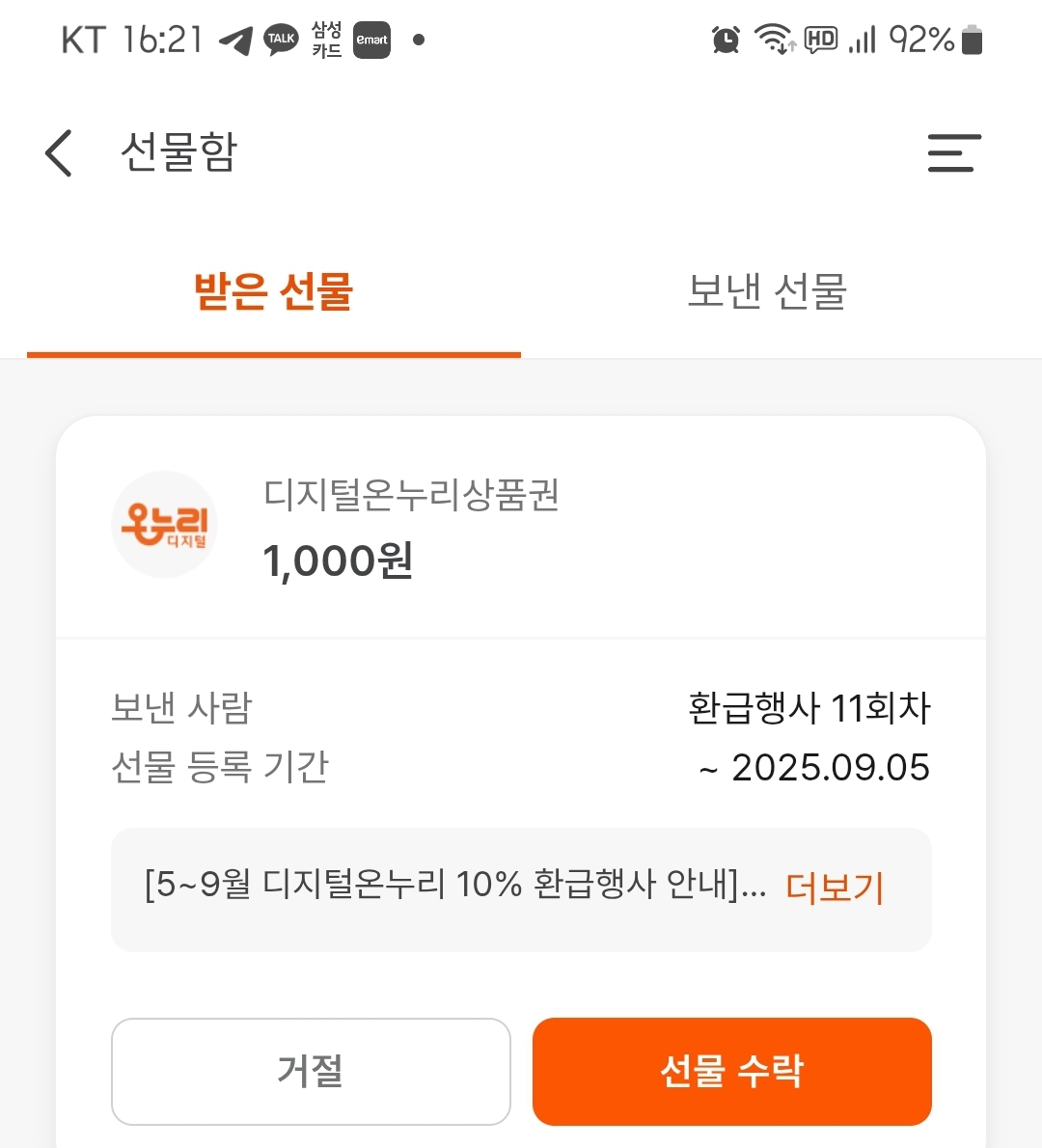Open the hamburger menu icon
This screenshot has height=1148, width=1042.
pyautogui.click(x=954, y=153)
